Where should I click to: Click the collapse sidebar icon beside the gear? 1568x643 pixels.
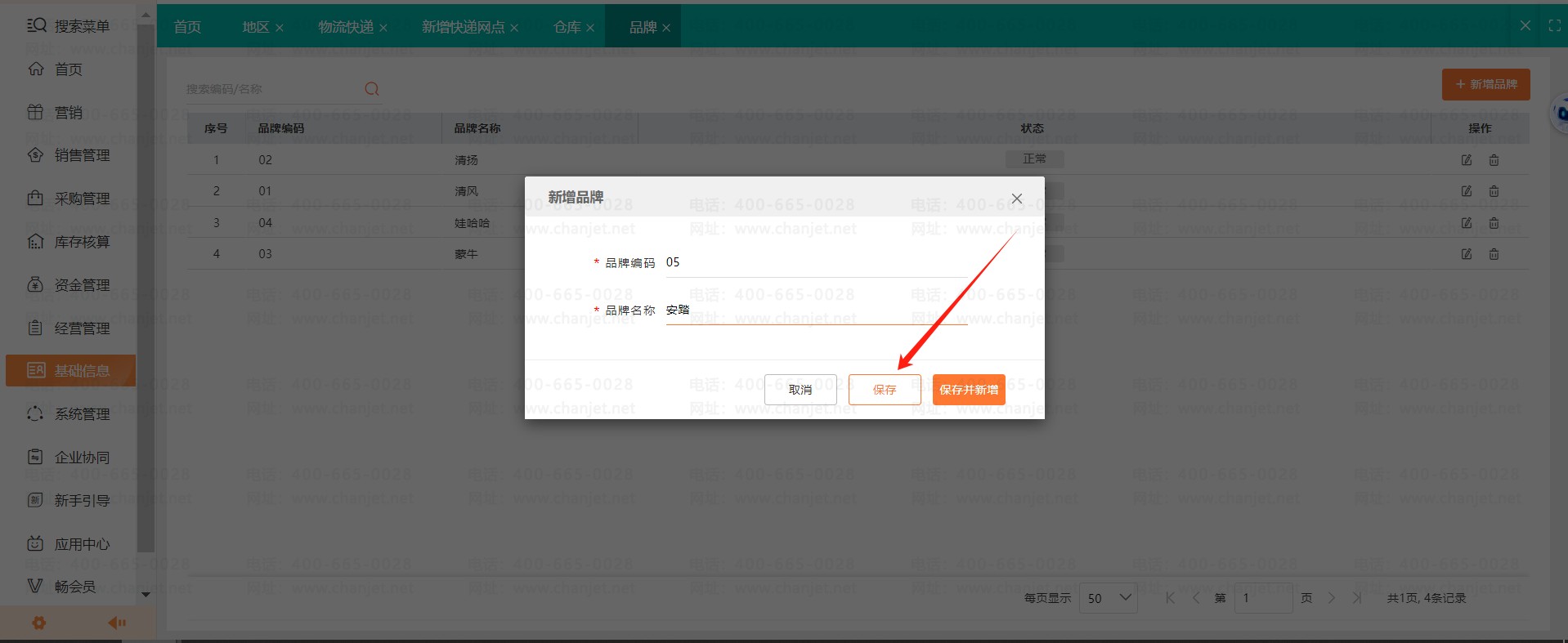(117, 623)
